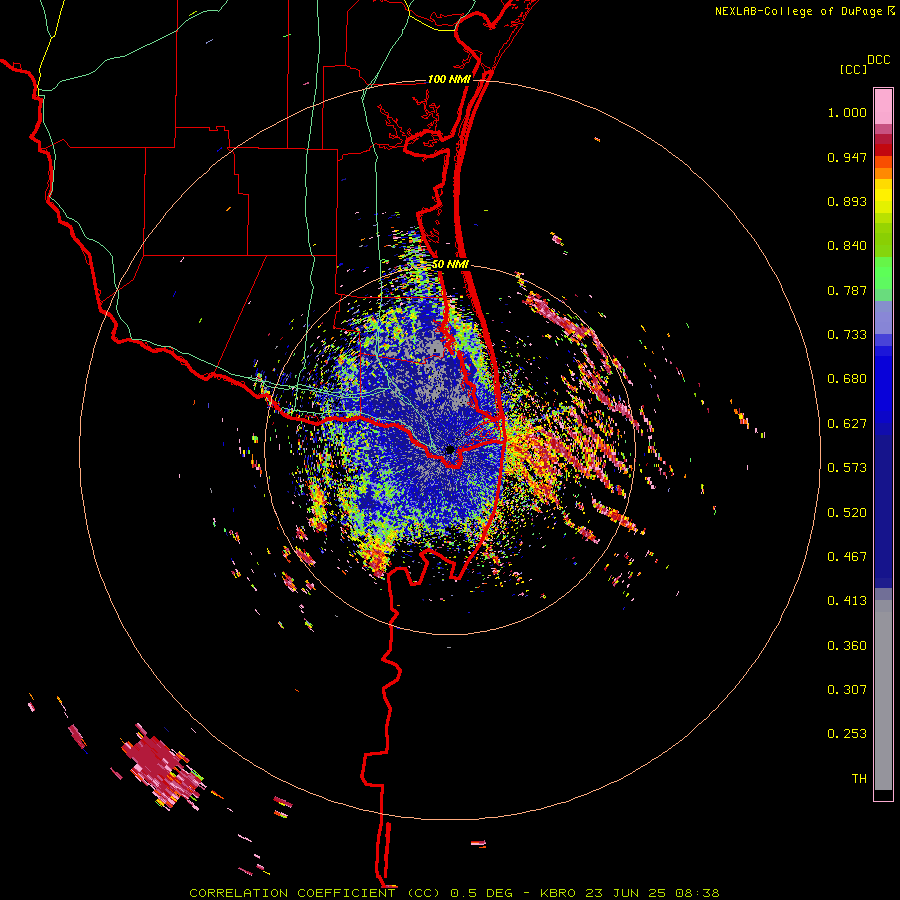
Task: Click the pink top segment of the color bar
Action: [x=883, y=106]
